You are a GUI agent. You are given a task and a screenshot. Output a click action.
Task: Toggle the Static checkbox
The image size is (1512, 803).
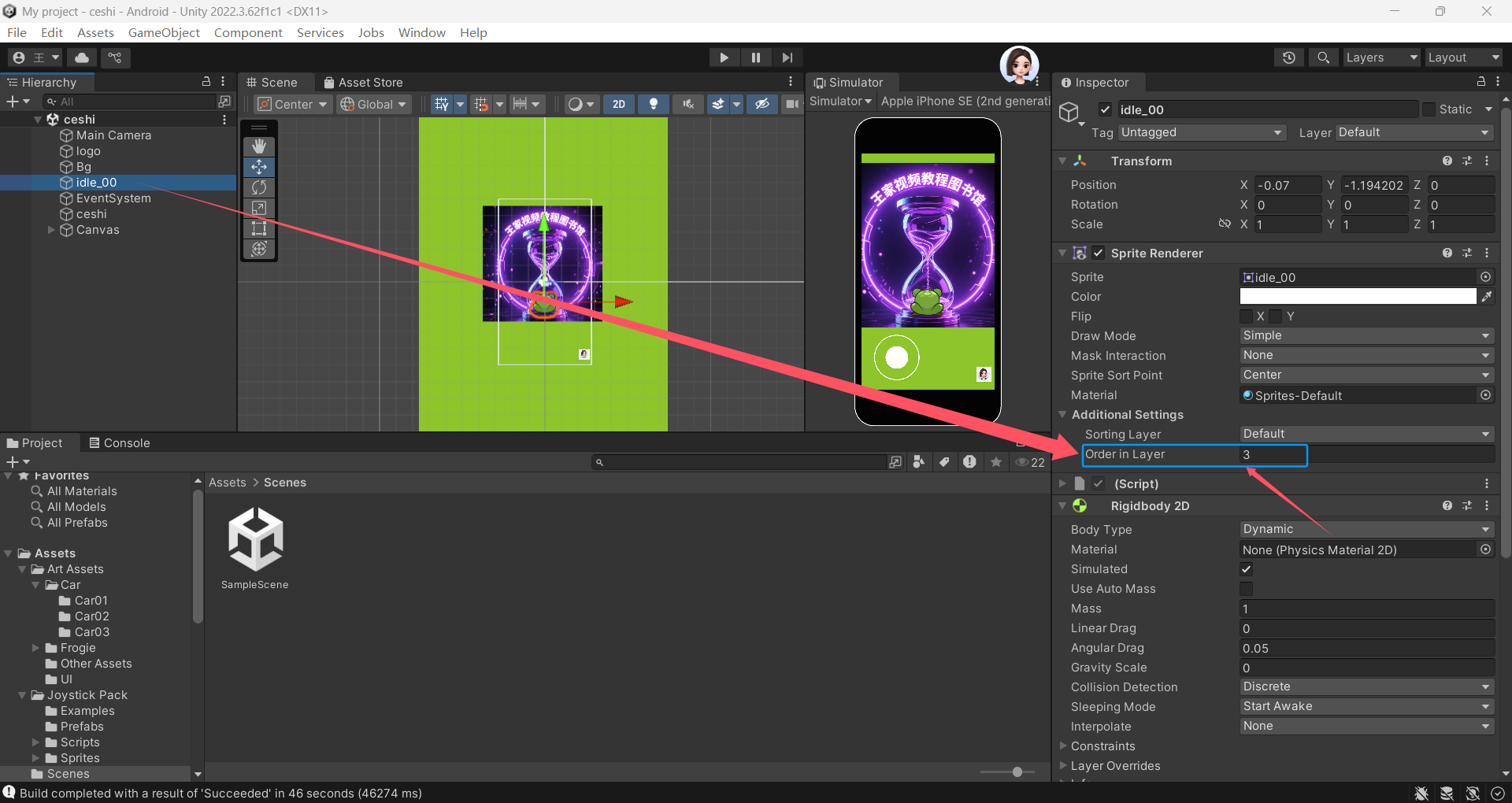[1429, 109]
